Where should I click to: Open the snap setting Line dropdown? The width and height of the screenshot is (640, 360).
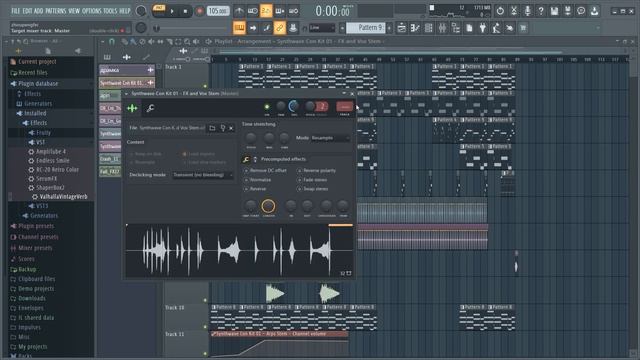pos(322,28)
